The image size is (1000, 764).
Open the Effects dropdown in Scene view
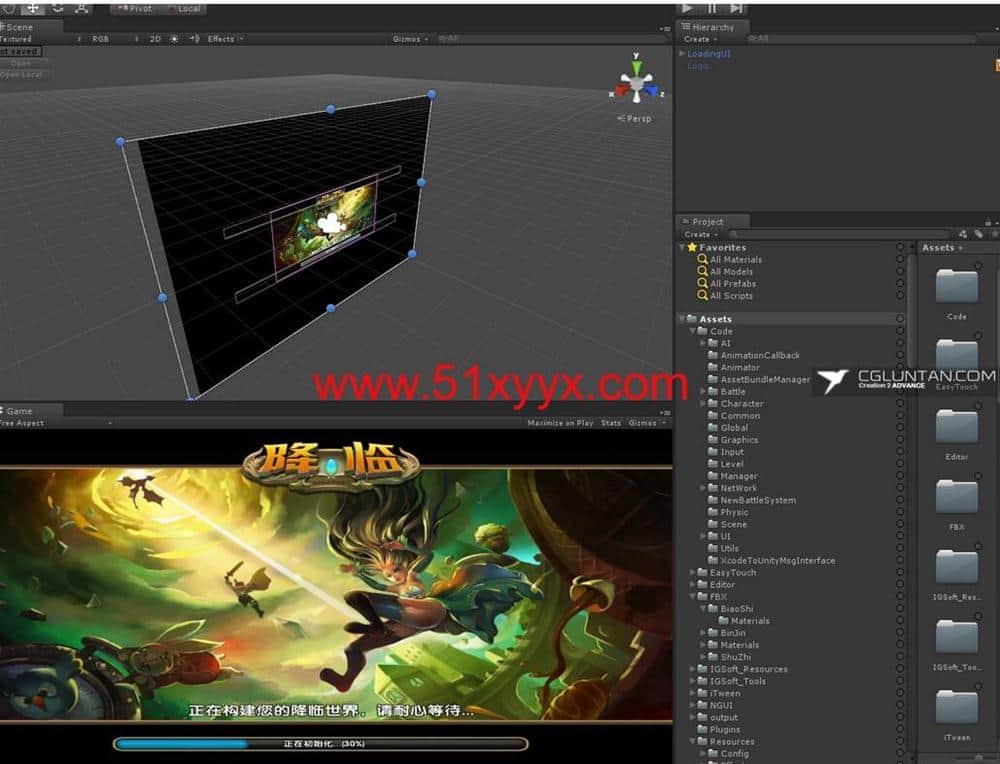click(225, 39)
